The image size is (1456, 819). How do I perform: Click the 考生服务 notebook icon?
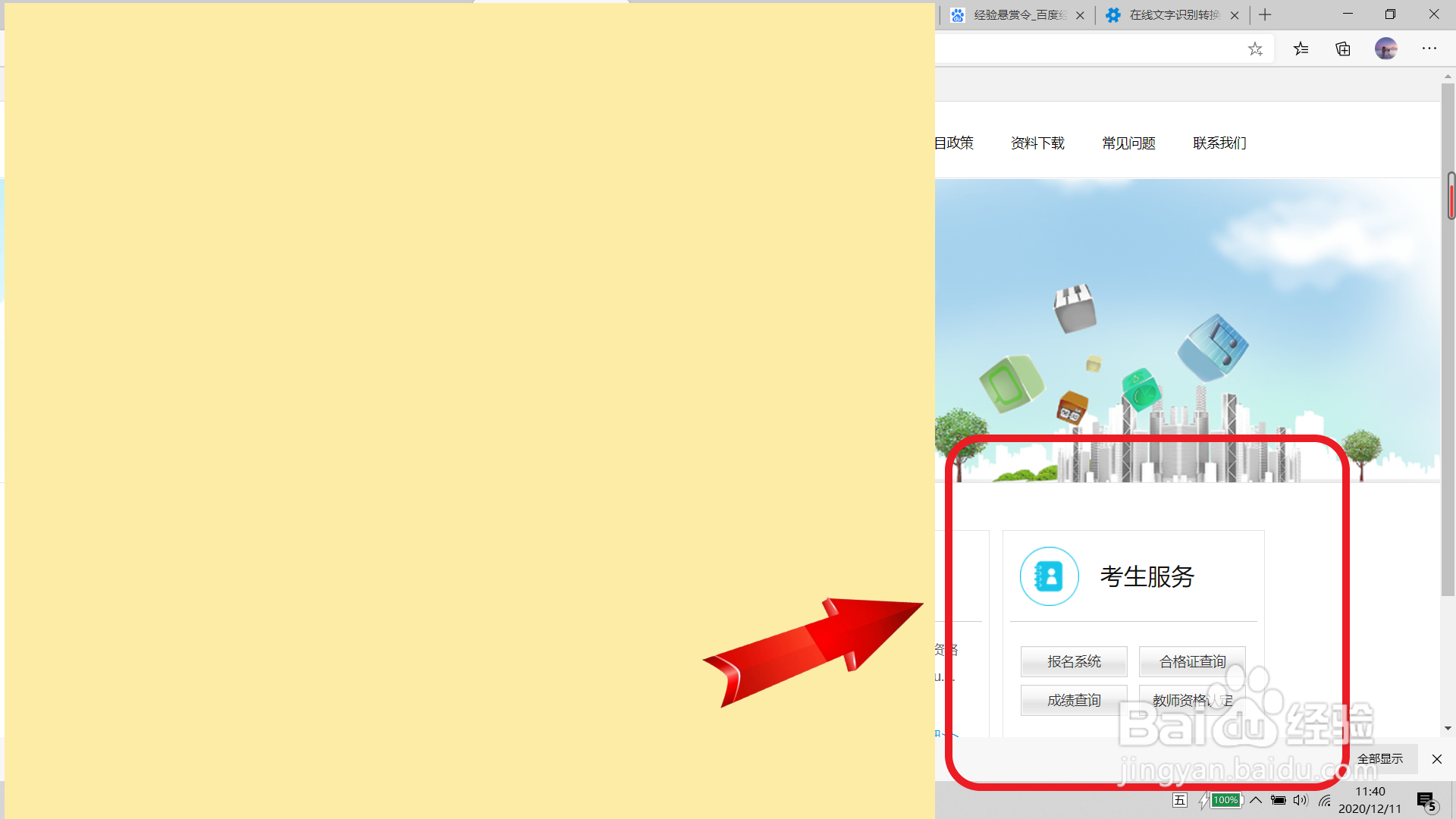(1049, 576)
